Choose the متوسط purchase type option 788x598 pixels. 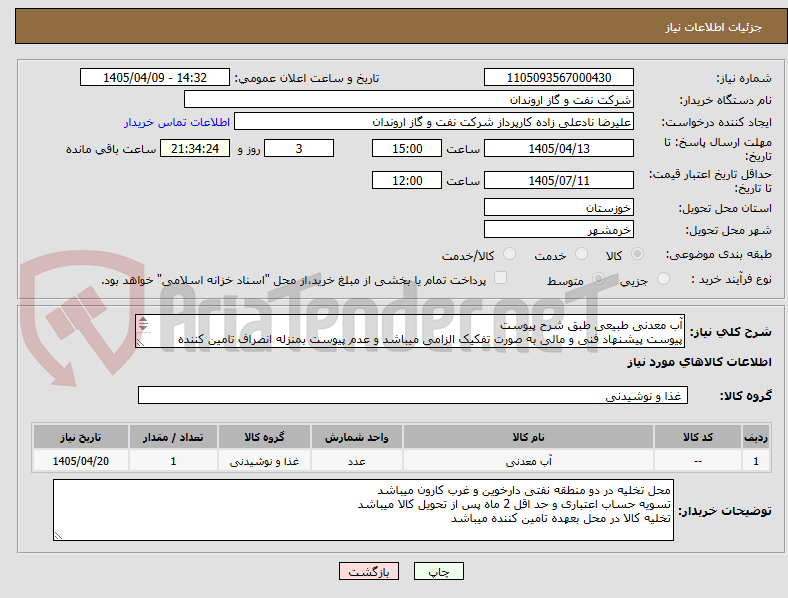click(598, 279)
